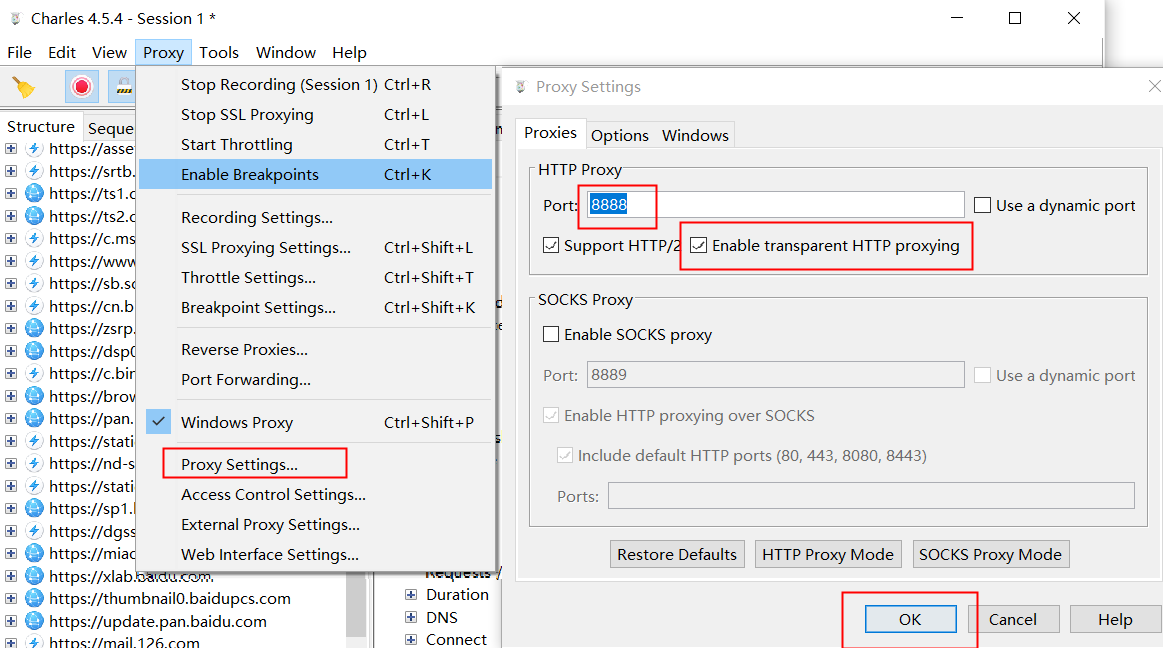Expand the https://brow tree node

[11, 396]
